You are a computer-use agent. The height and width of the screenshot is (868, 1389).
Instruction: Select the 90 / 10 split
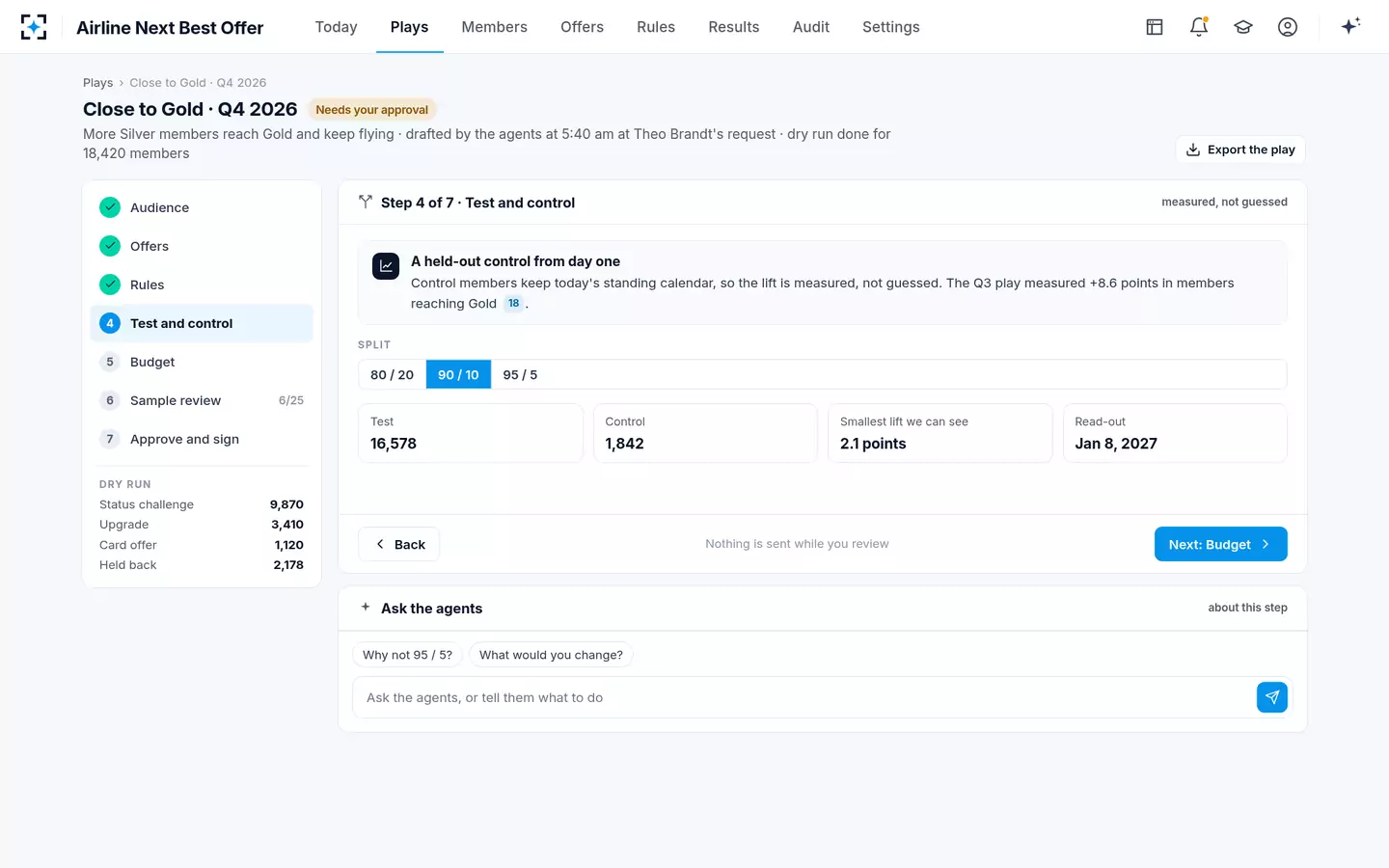458,374
